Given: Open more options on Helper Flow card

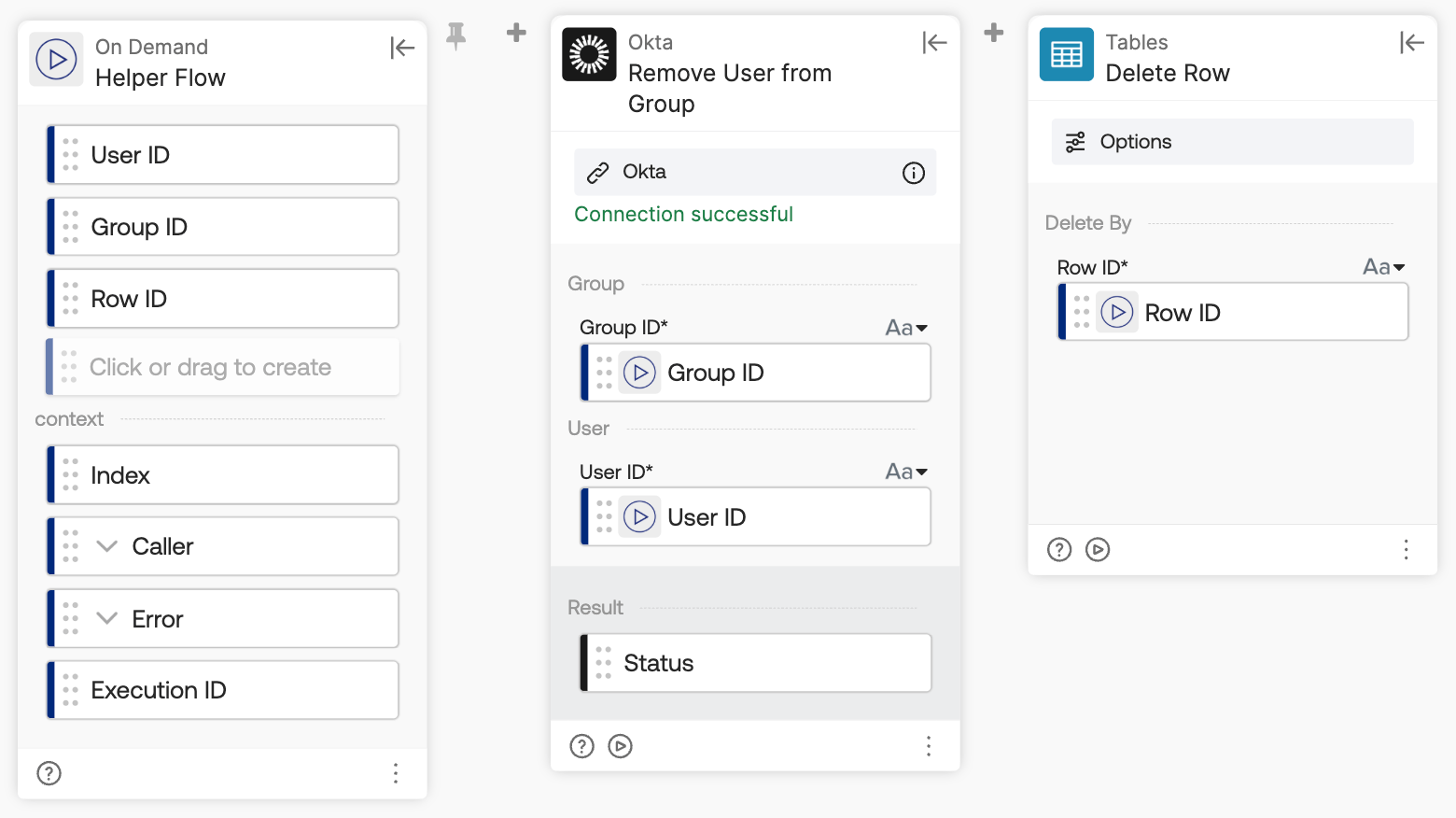Looking at the screenshot, I should pyautogui.click(x=396, y=773).
